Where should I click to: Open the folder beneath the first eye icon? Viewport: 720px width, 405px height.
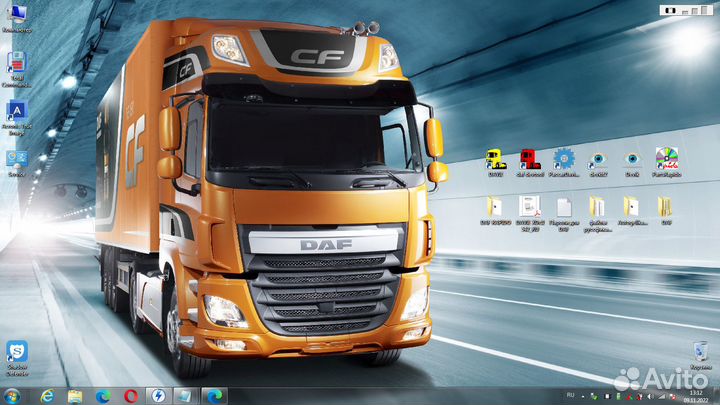tap(598, 214)
